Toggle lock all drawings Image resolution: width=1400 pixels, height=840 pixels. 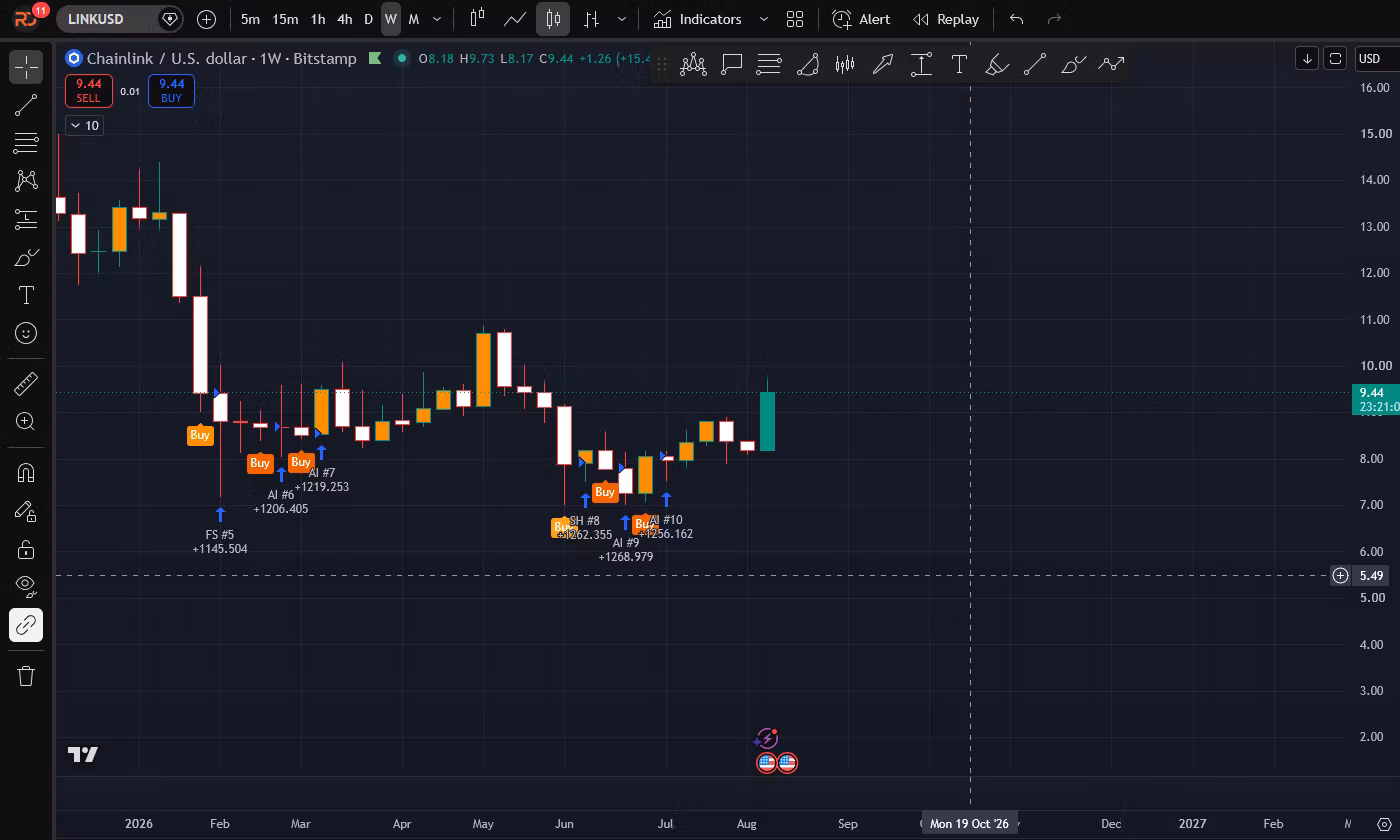click(x=26, y=549)
